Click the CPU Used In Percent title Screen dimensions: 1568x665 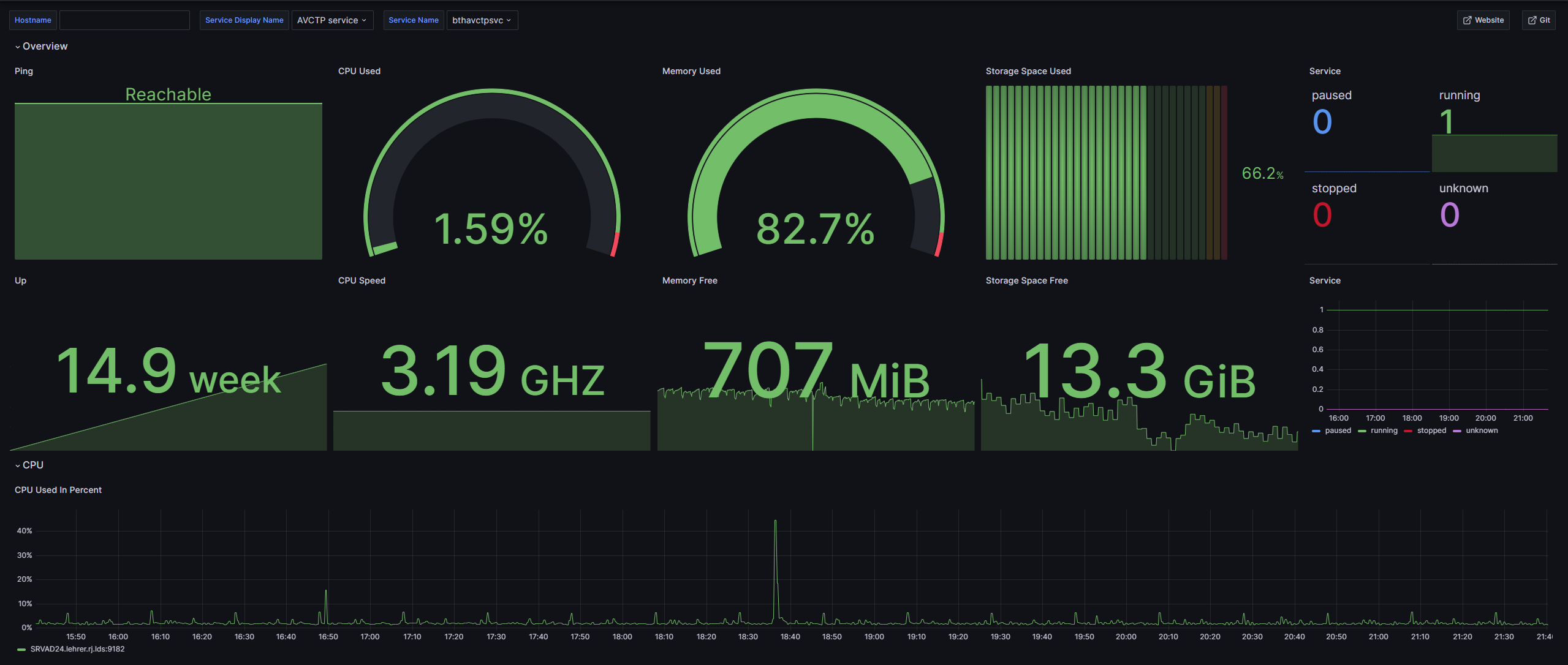click(x=58, y=490)
